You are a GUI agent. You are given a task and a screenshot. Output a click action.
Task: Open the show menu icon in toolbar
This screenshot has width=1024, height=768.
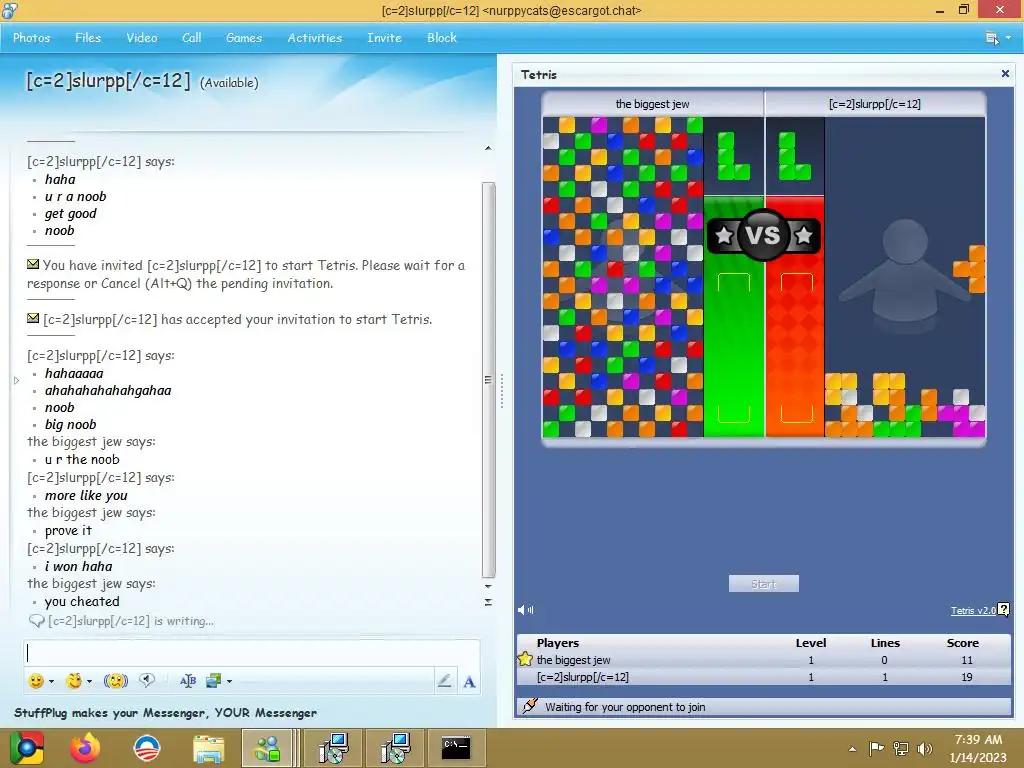tap(992, 38)
